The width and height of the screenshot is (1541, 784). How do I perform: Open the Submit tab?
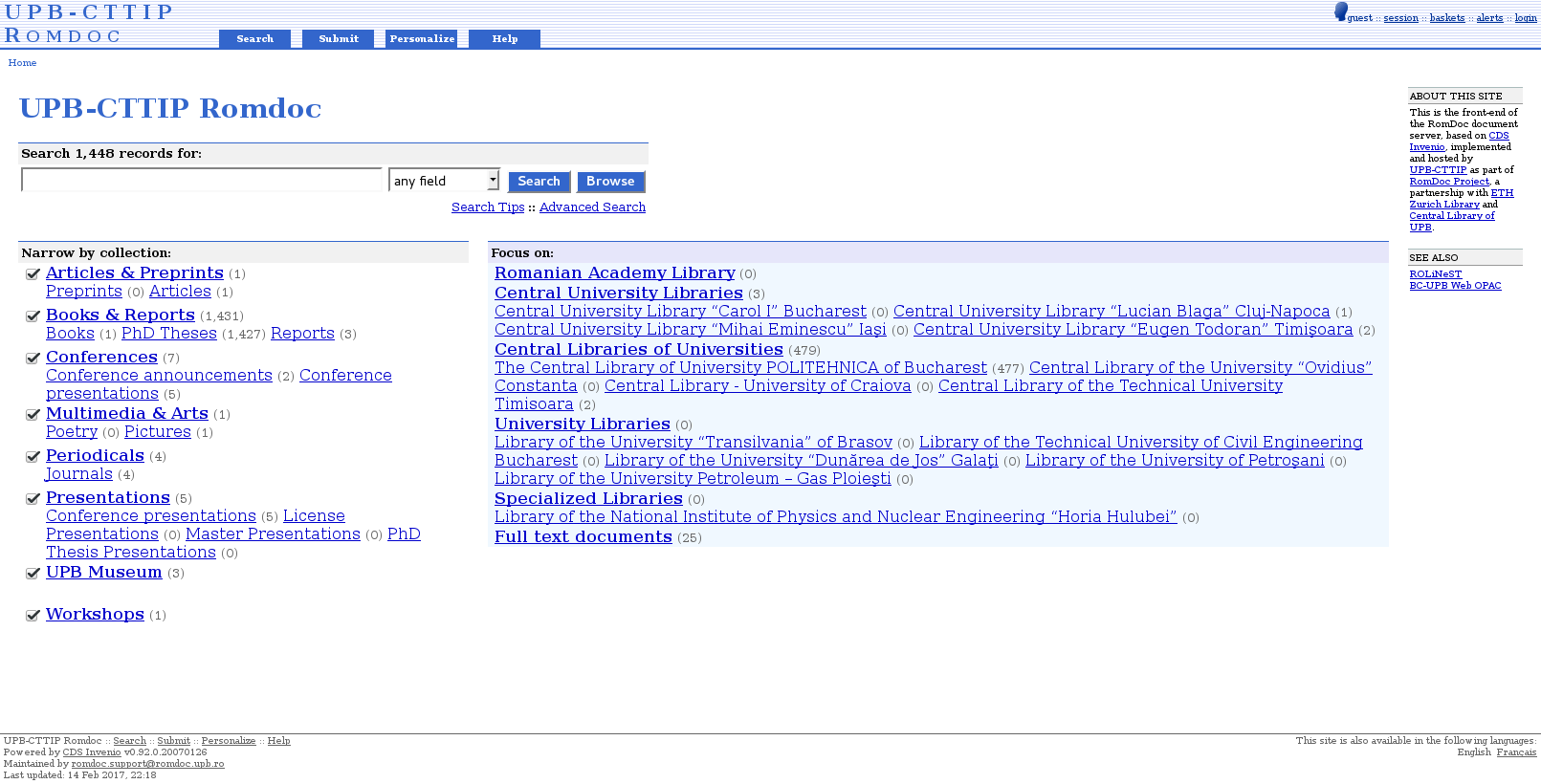(339, 39)
